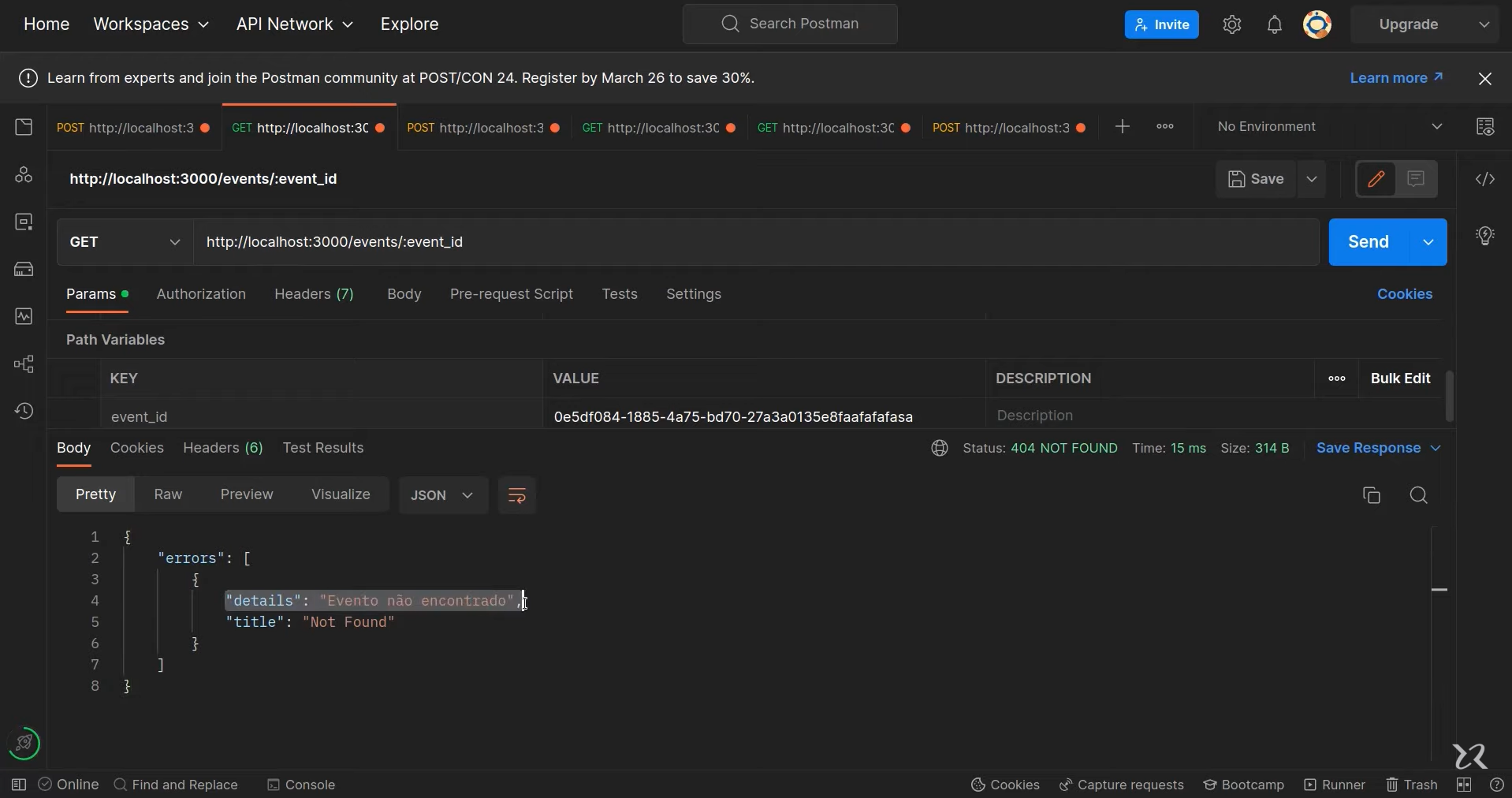Click the Search Postman field
This screenshot has width=1512, height=798.
click(x=790, y=24)
